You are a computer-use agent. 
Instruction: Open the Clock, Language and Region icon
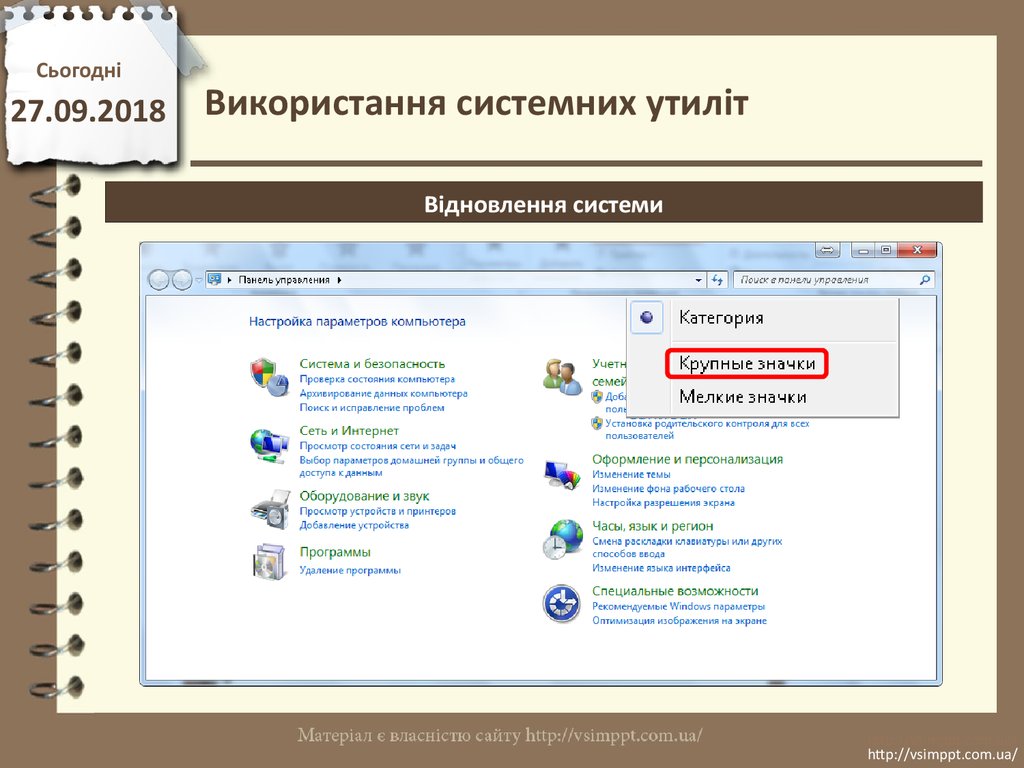[x=562, y=539]
